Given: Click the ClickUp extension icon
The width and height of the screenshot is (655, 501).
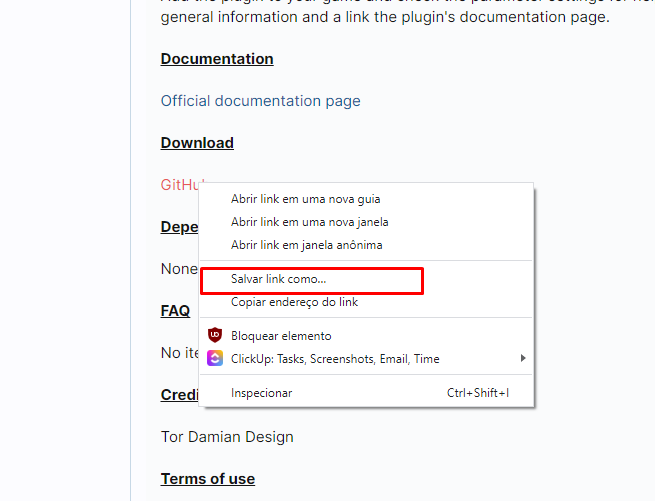Looking at the screenshot, I should point(215,359).
